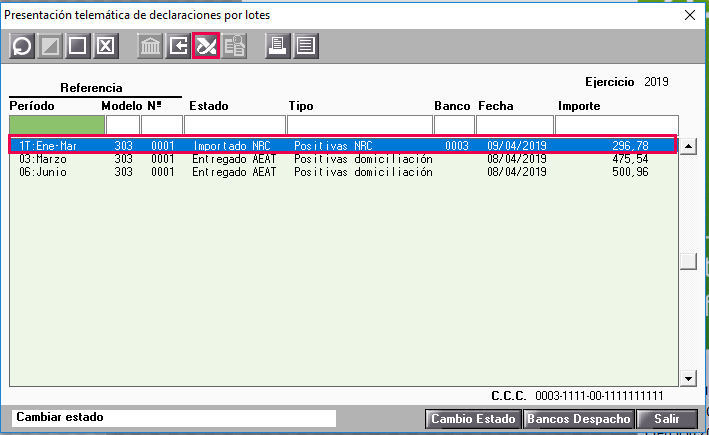This screenshot has height=435, width=709.
Task: Click the scrollbar down arrow
Action: coord(688,378)
